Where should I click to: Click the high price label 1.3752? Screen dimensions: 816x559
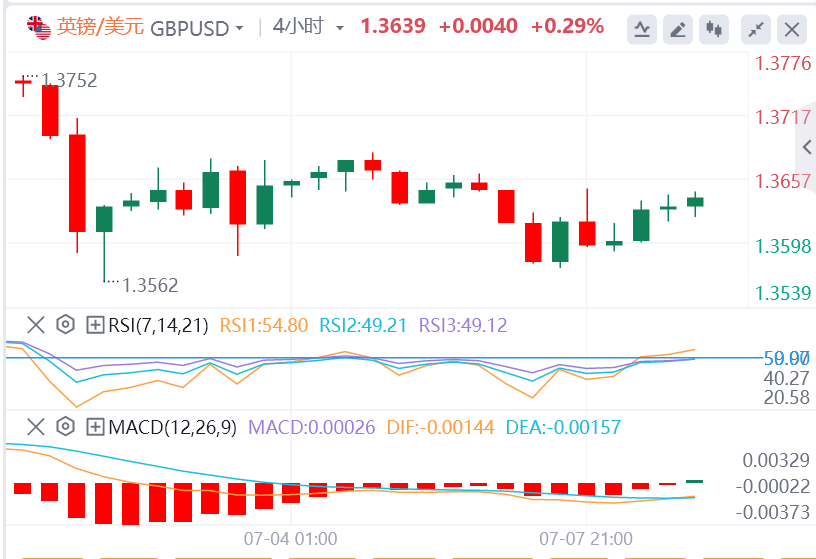coord(69,81)
